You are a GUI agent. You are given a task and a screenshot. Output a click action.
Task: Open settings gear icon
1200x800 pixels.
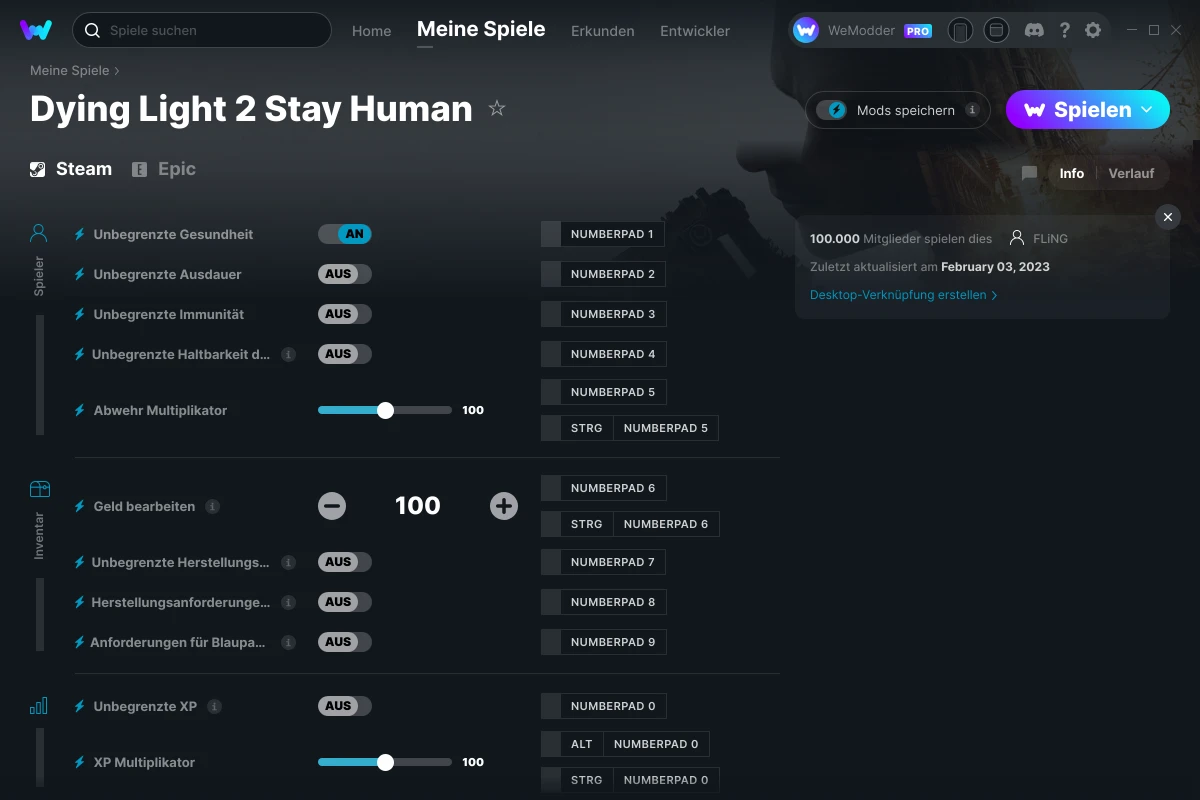coord(1093,30)
